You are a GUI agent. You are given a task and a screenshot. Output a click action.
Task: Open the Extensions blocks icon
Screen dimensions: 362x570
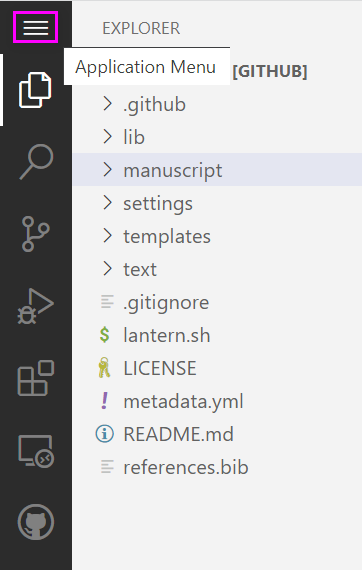point(36,378)
